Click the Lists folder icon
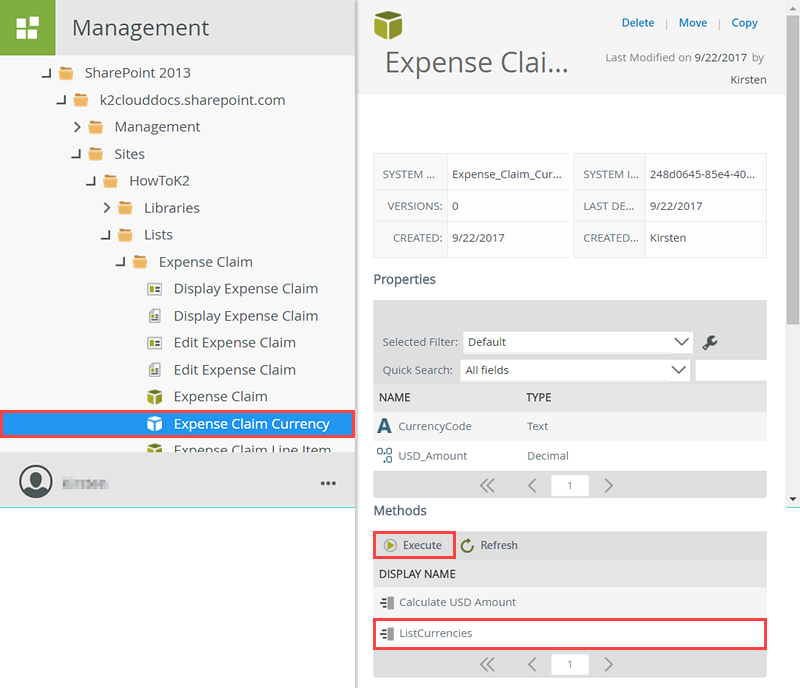 [x=125, y=235]
